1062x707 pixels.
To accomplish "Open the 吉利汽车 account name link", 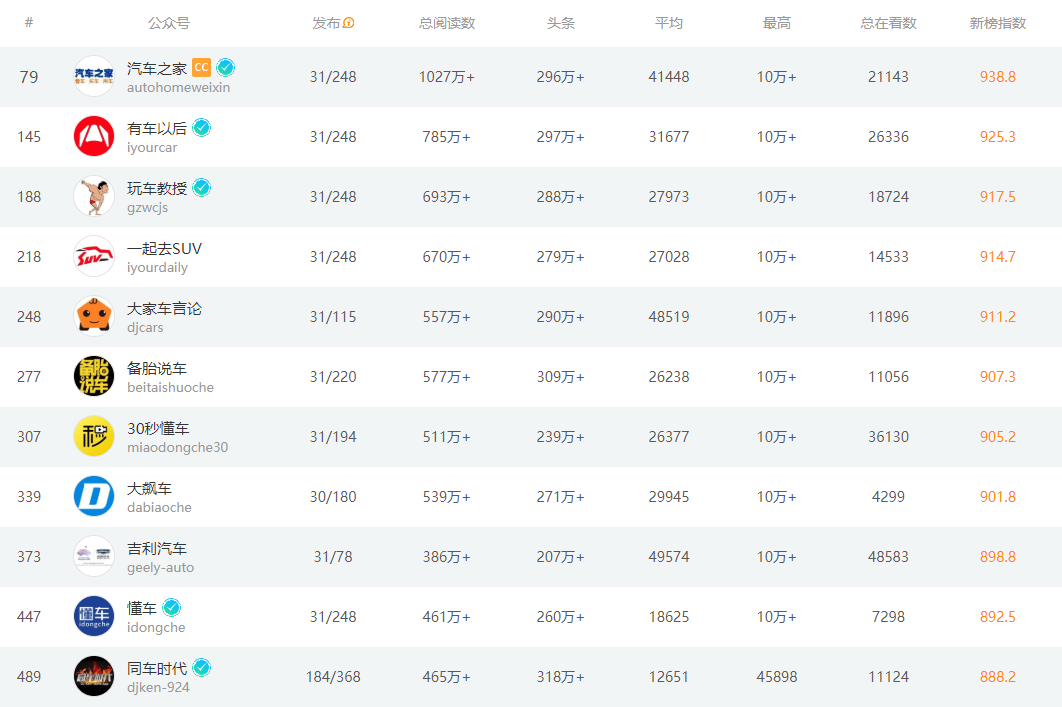I will pos(157,549).
